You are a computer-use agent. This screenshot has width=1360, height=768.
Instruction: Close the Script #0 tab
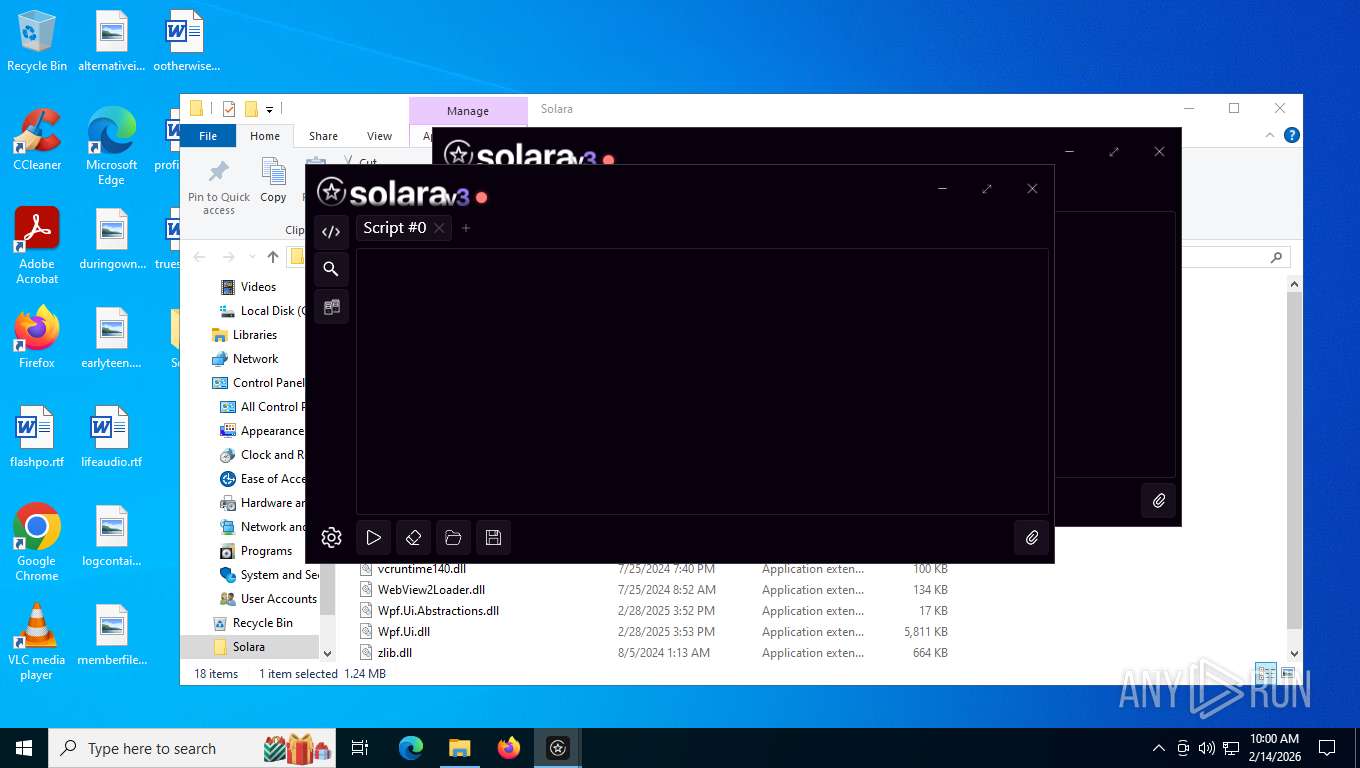click(439, 228)
